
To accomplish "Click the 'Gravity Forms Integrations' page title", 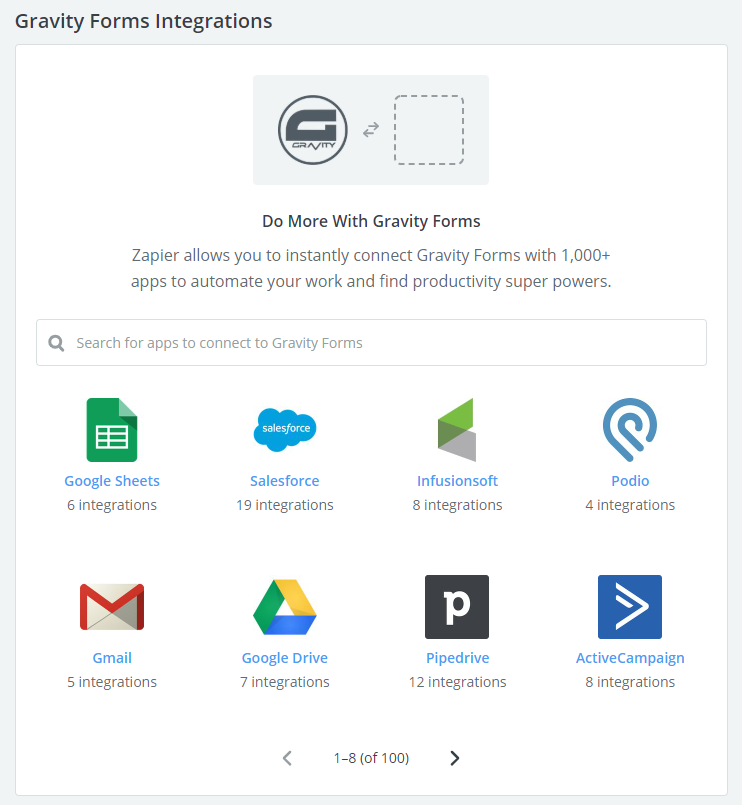I will (144, 22).
